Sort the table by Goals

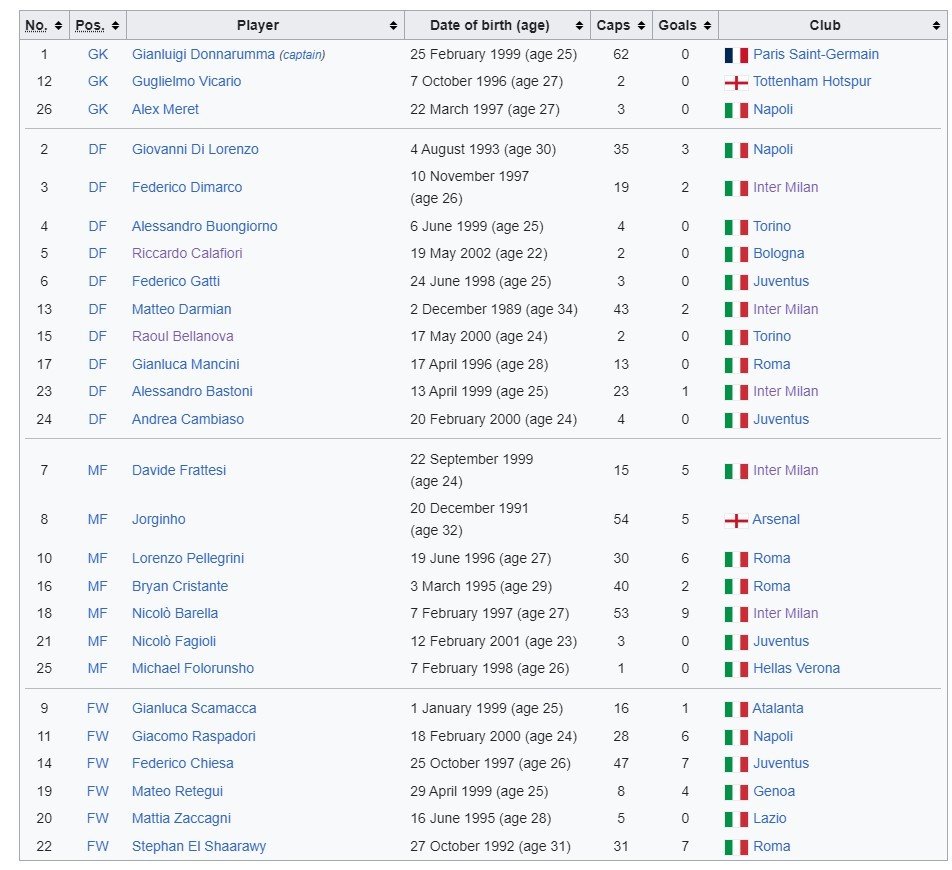click(x=685, y=25)
